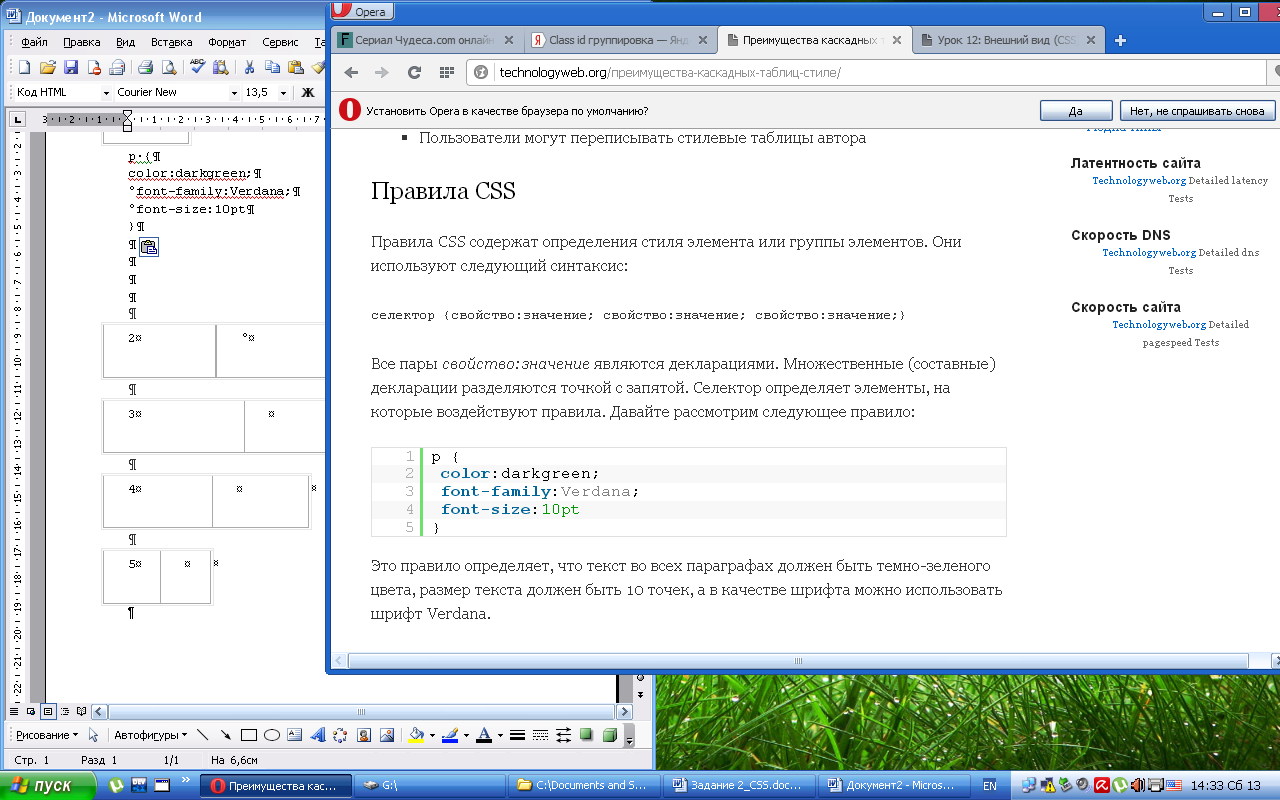Click the paste options smart tag in document

[x=149, y=247]
